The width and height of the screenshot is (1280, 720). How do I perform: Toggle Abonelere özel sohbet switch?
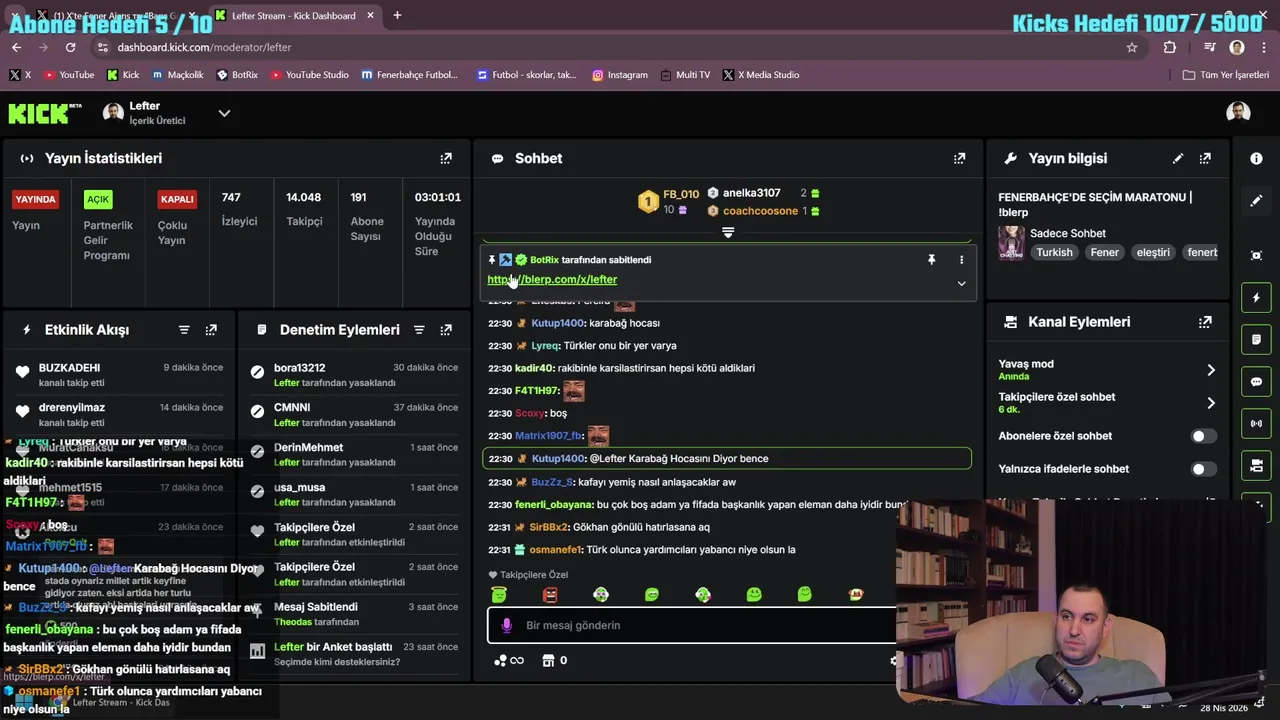(1204, 436)
